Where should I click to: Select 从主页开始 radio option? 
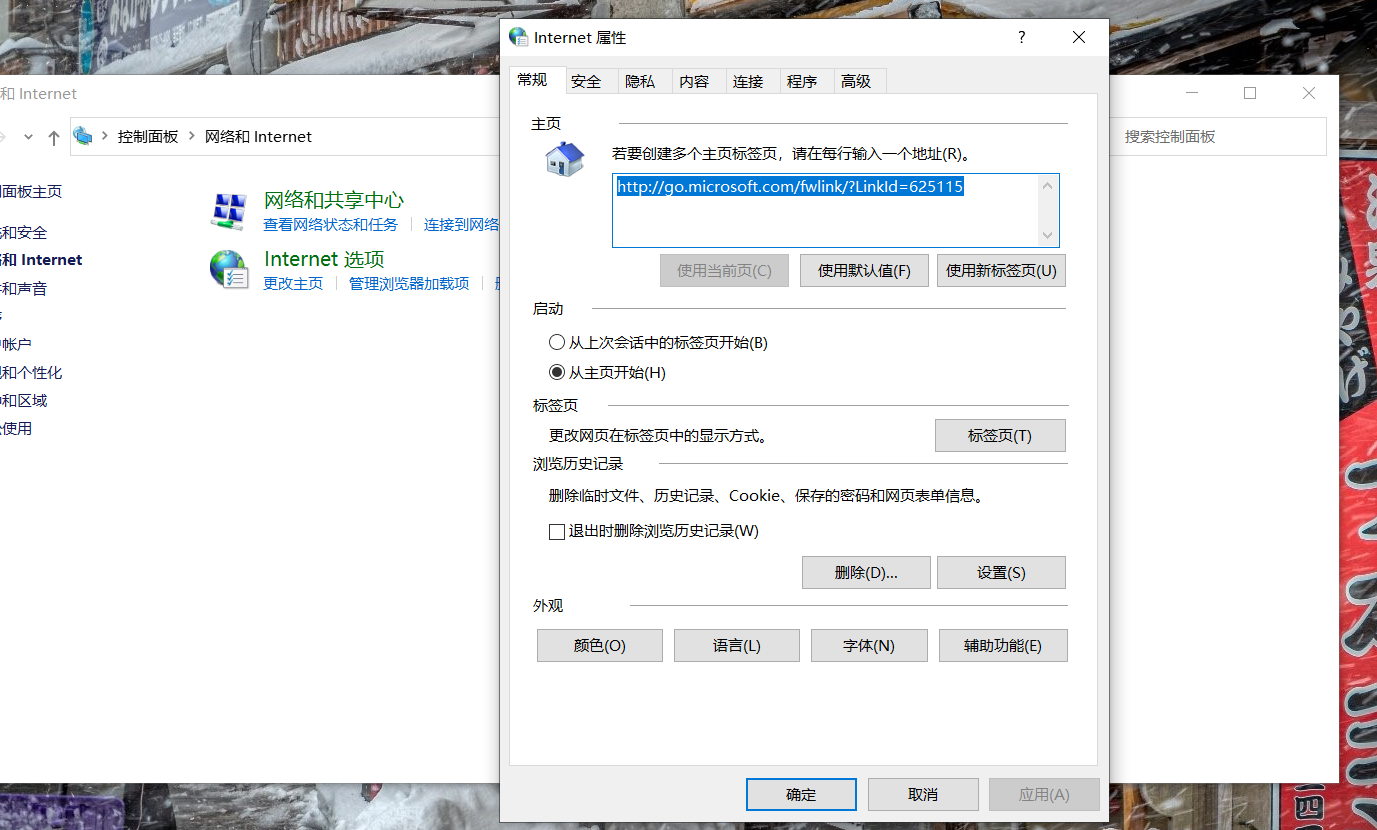(557, 373)
